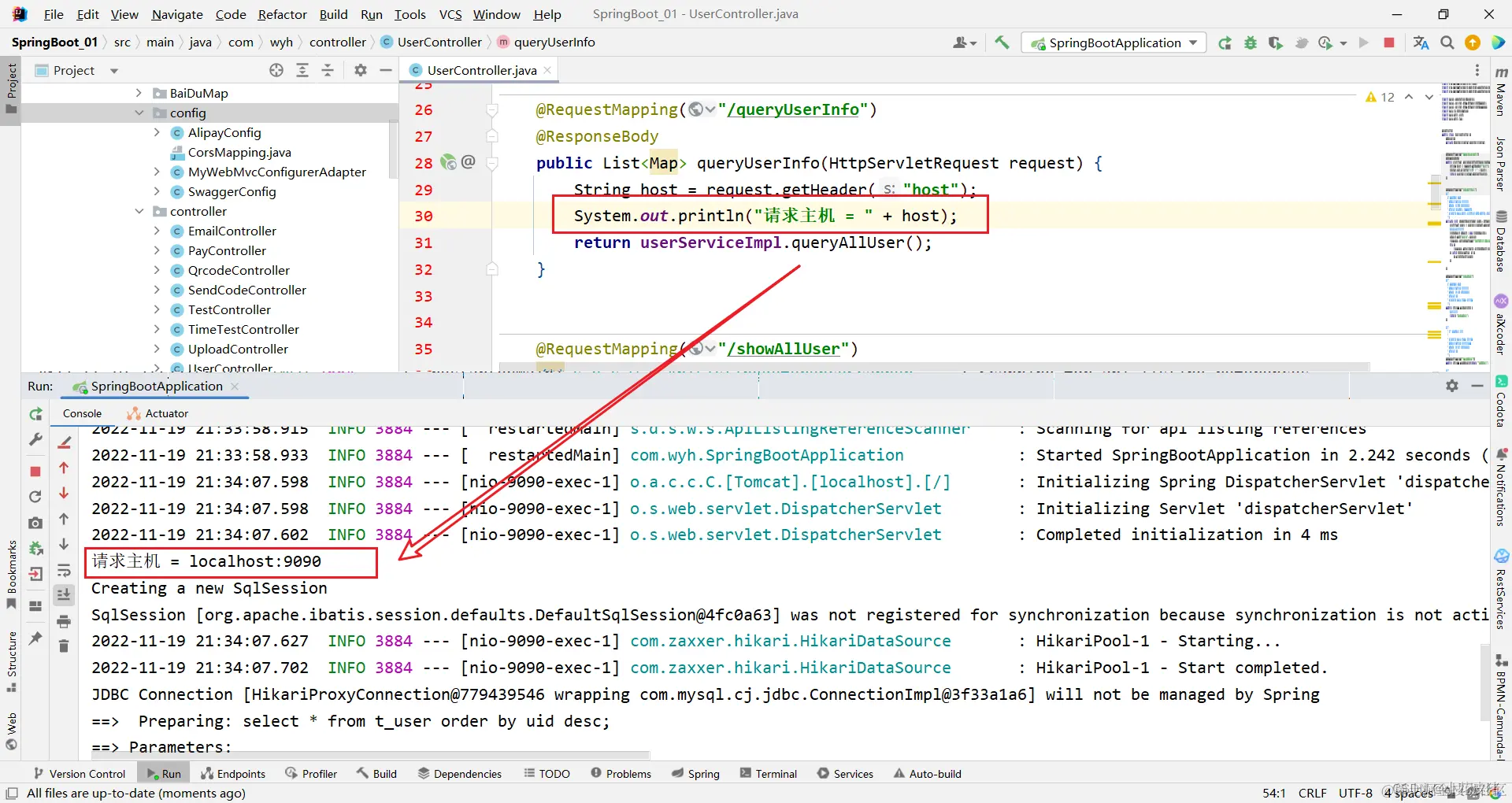Click the Spring bean gutter icon on line 28

click(448, 162)
